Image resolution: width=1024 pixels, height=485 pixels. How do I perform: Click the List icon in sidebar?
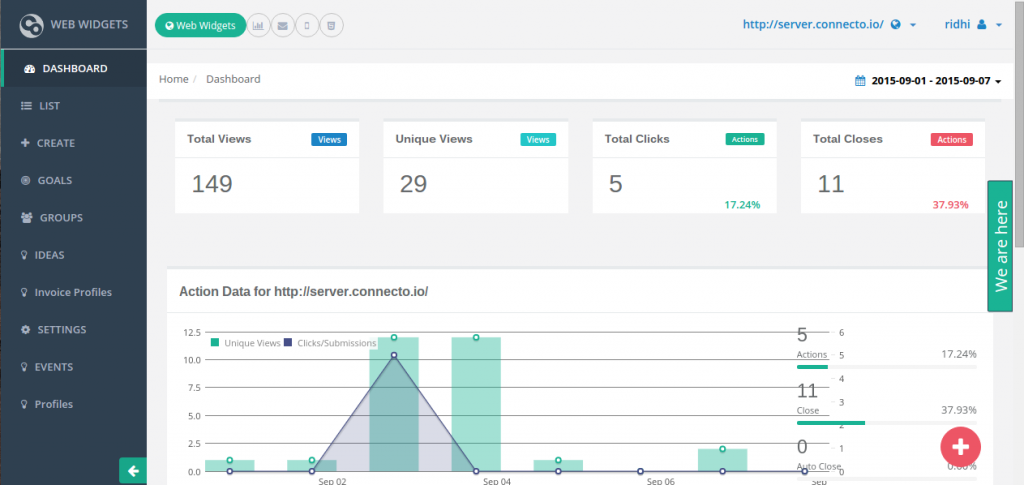click(27, 106)
